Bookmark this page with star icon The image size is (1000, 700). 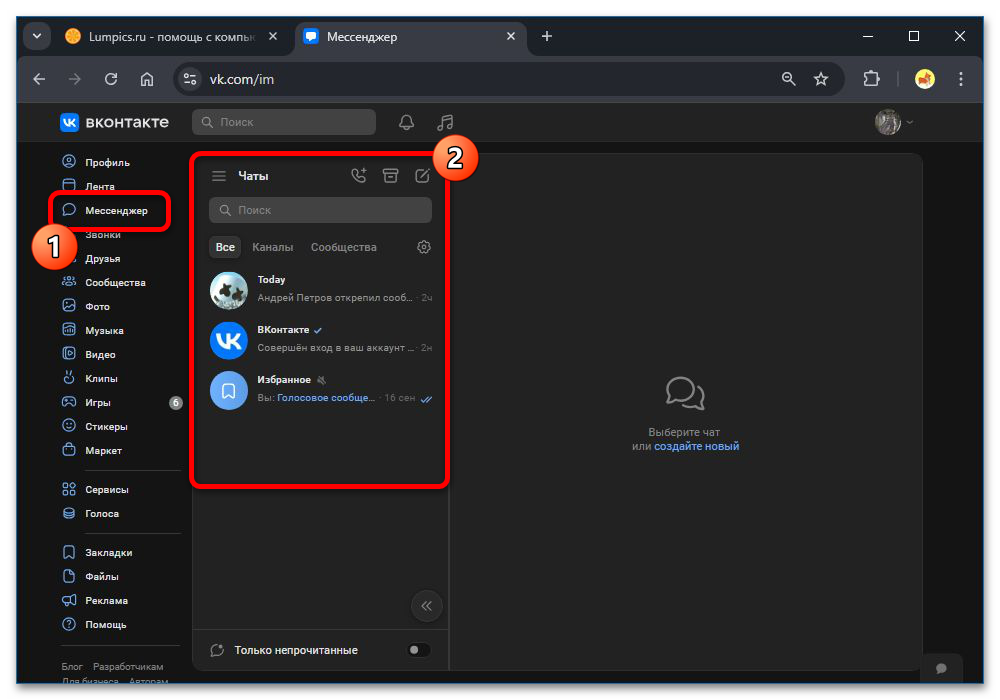[x=821, y=79]
